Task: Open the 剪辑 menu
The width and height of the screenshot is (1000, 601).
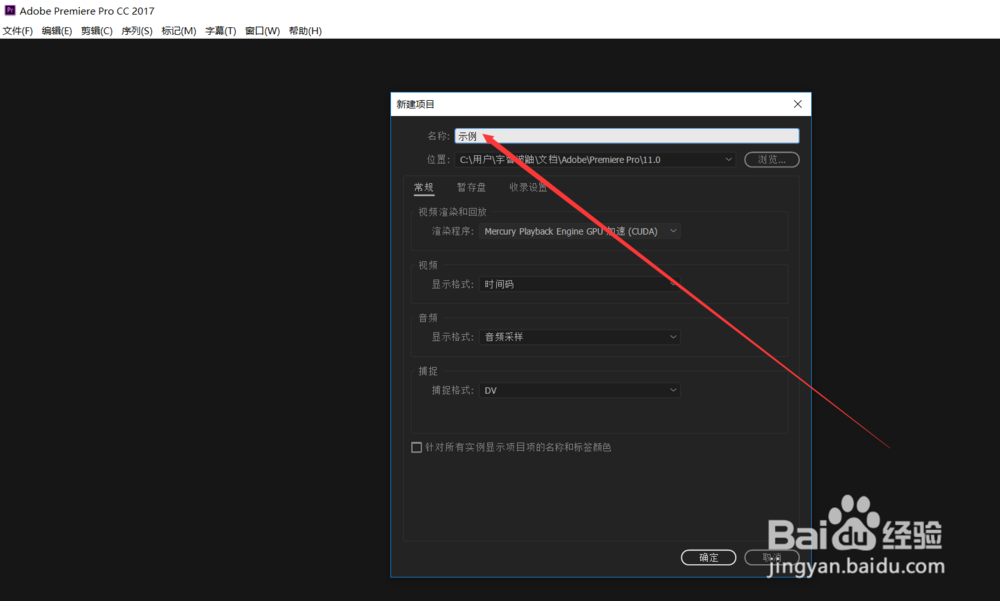Action: pos(96,30)
